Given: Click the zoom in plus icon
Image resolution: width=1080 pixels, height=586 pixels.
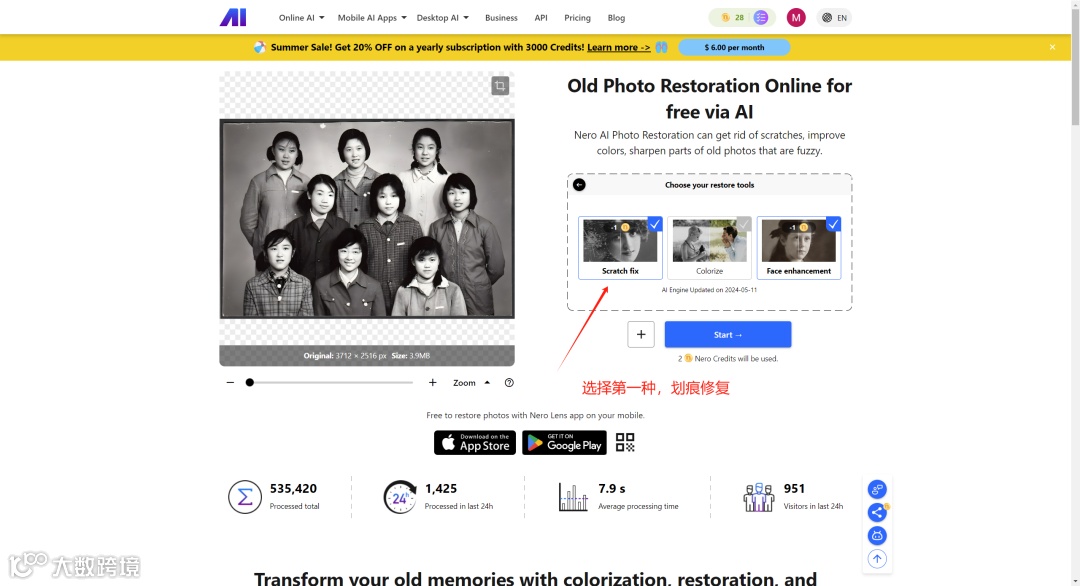Looking at the screenshot, I should (x=433, y=383).
